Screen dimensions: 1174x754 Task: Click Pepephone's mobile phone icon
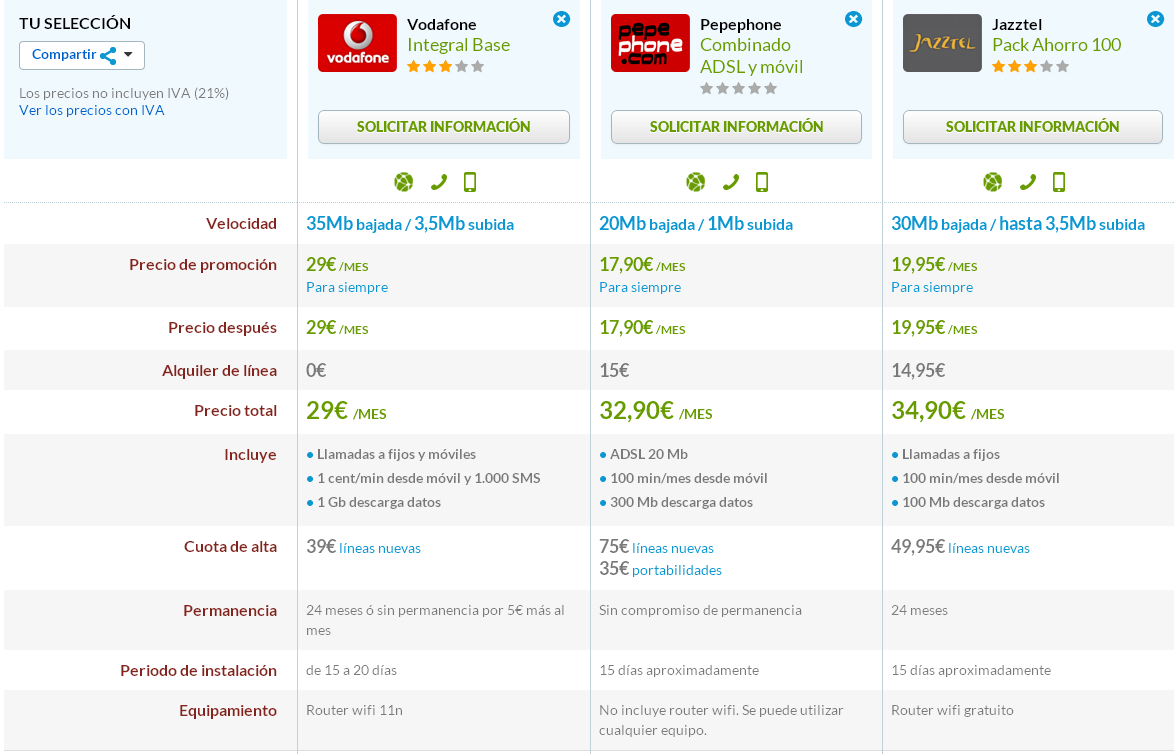761,182
